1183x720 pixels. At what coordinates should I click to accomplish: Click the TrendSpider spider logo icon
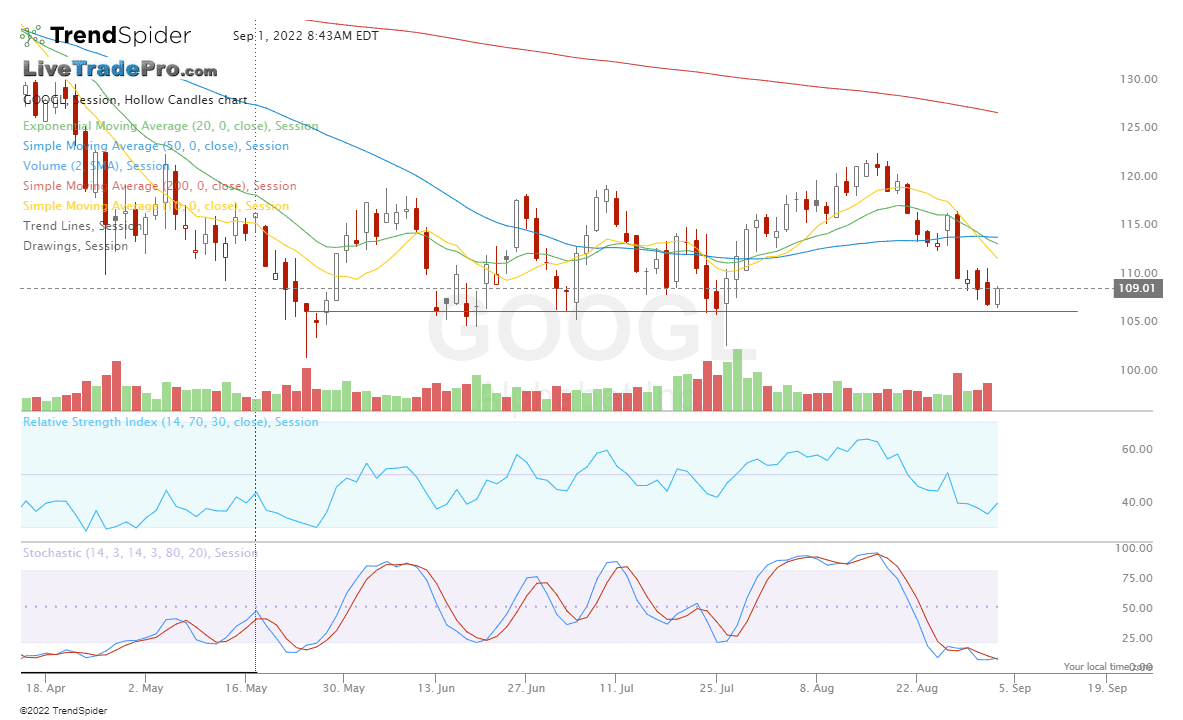[33, 36]
